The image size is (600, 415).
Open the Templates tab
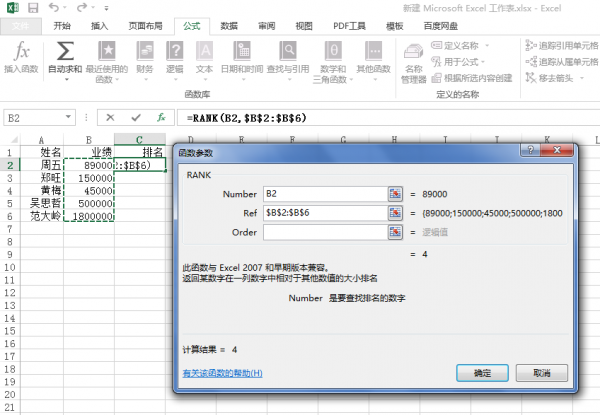(395, 26)
